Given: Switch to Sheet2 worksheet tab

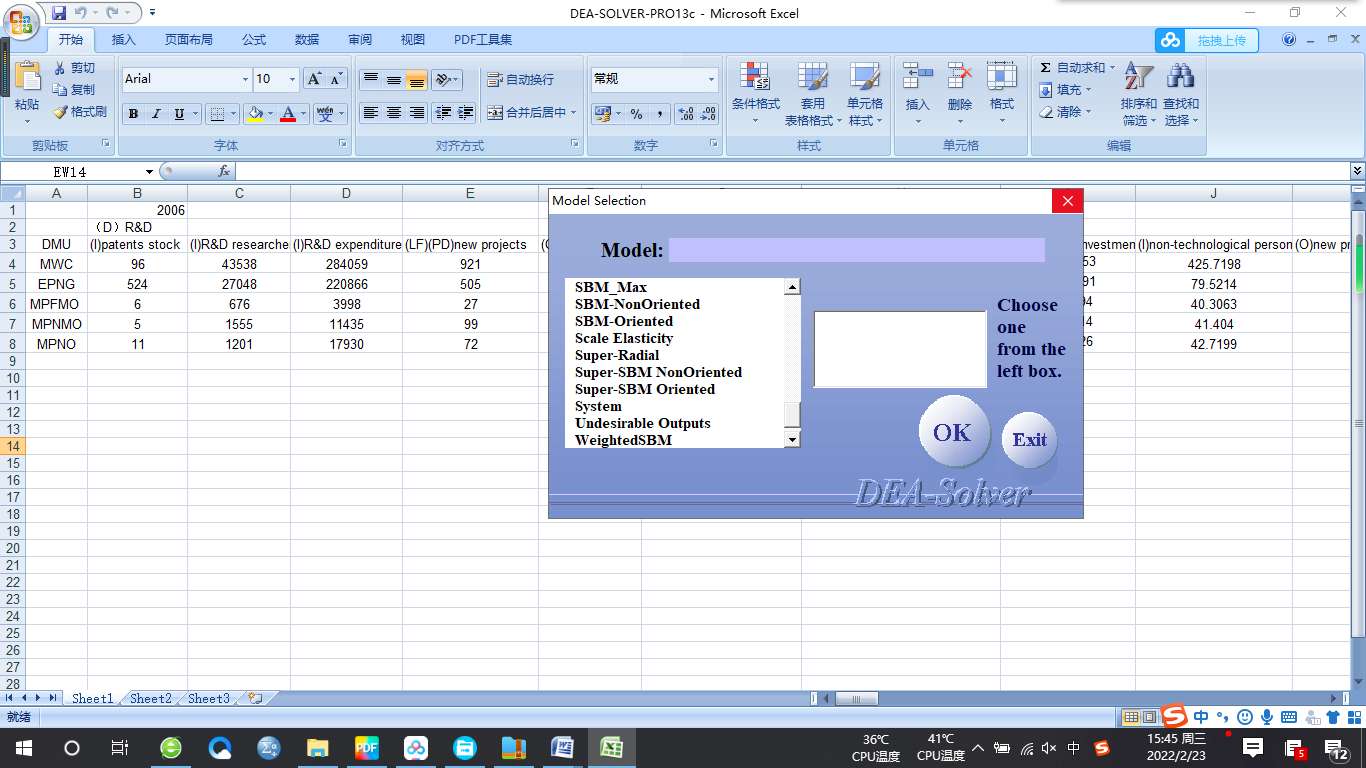Looking at the screenshot, I should pos(151,698).
